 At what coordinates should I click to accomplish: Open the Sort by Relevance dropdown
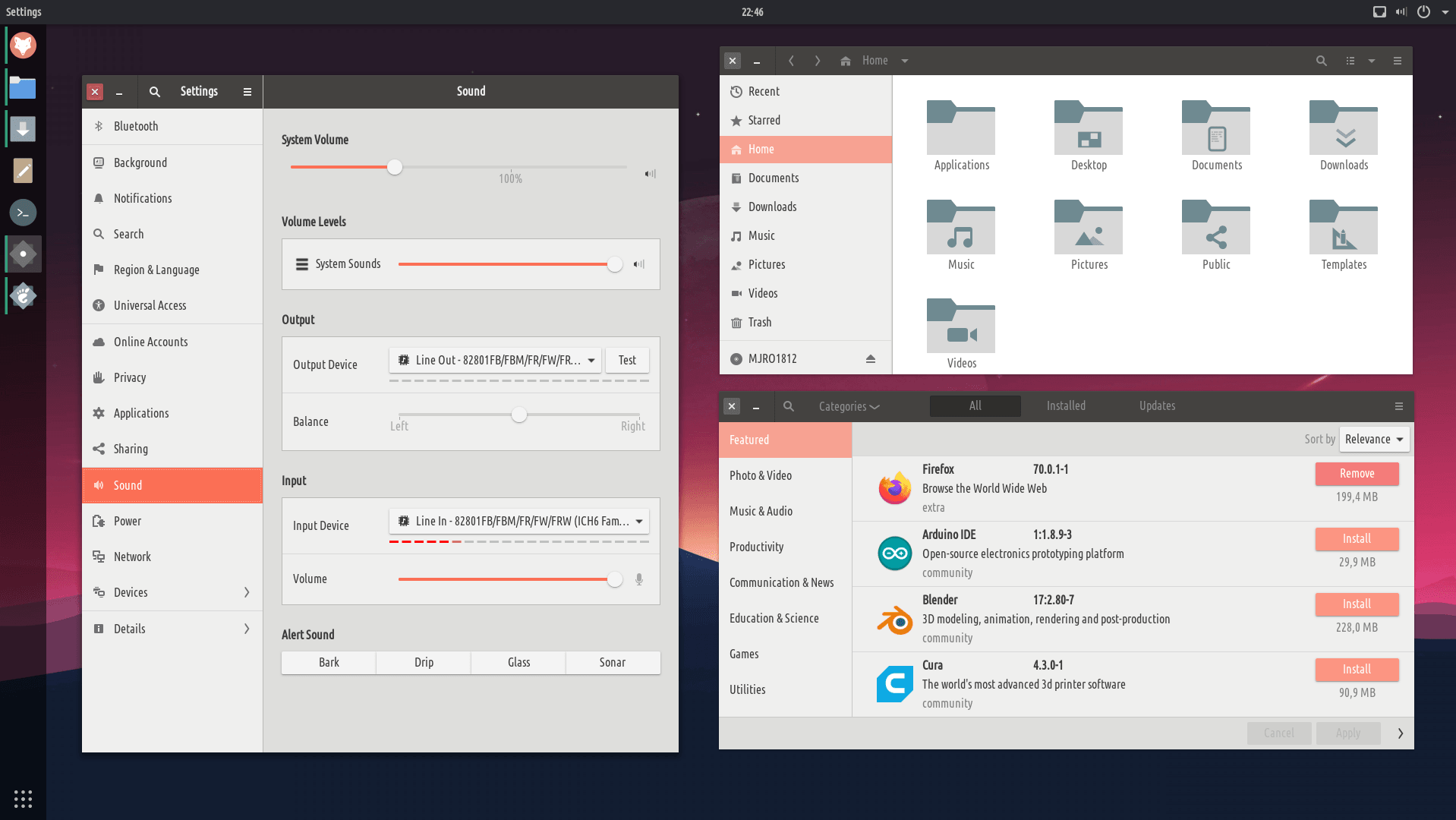click(1374, 440)
